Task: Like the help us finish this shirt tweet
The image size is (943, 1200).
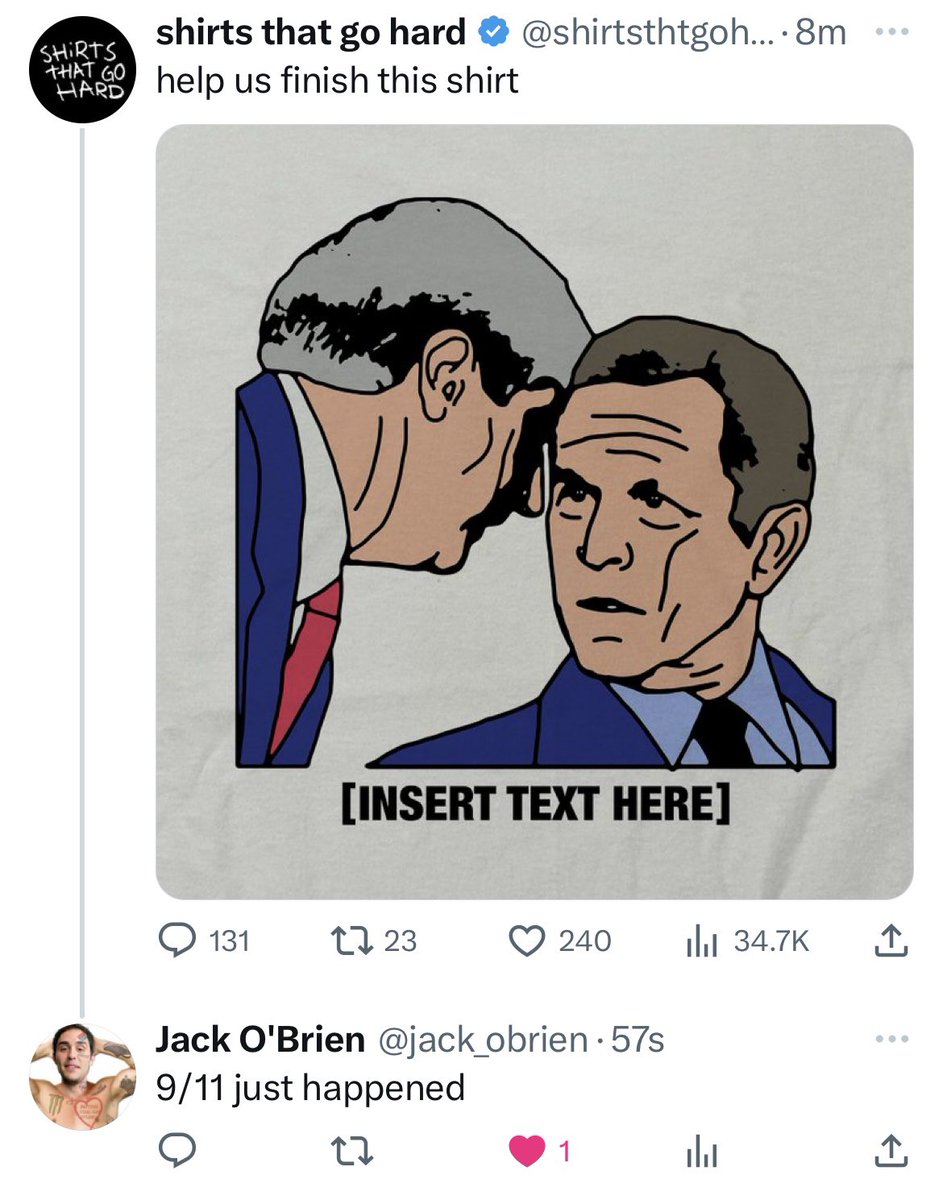Action: coord(561,941)
